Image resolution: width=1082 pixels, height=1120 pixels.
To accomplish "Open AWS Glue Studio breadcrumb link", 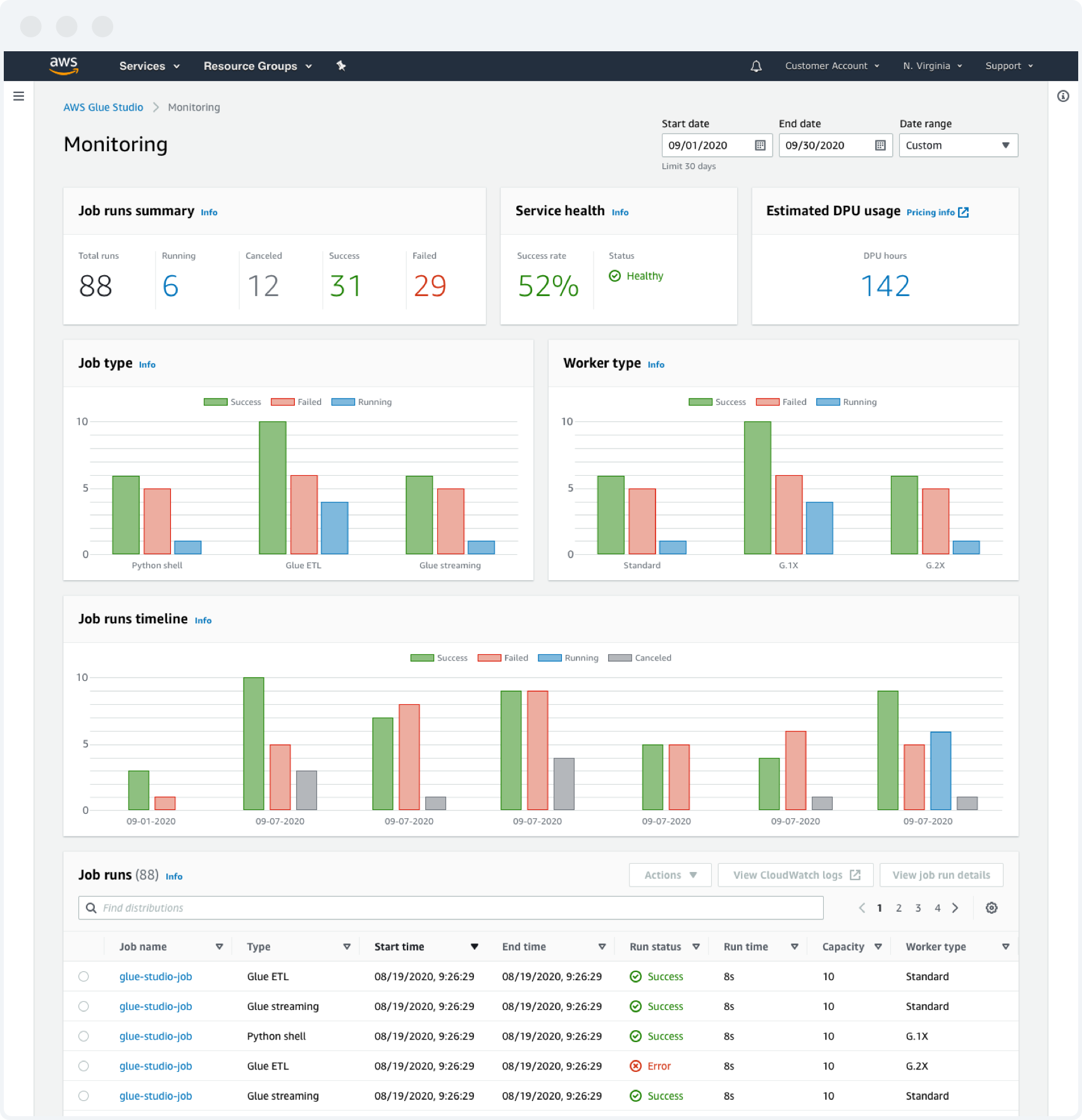I will [x=103, y=108].
